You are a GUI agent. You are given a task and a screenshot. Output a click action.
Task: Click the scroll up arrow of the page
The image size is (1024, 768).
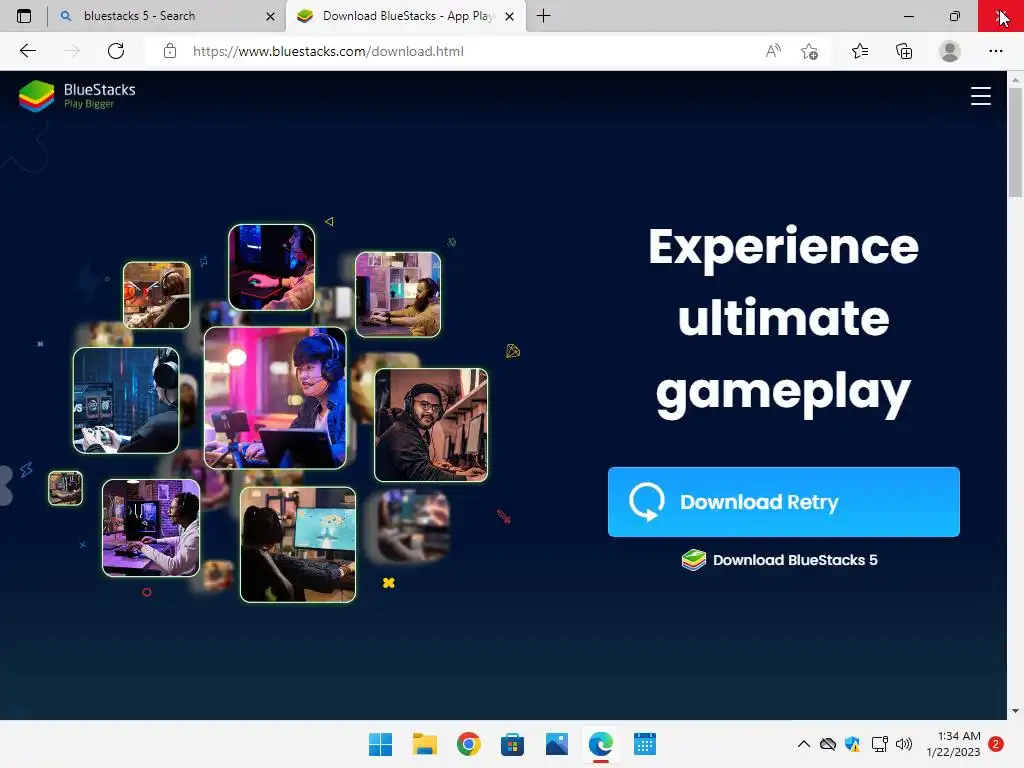[1015, 79]
